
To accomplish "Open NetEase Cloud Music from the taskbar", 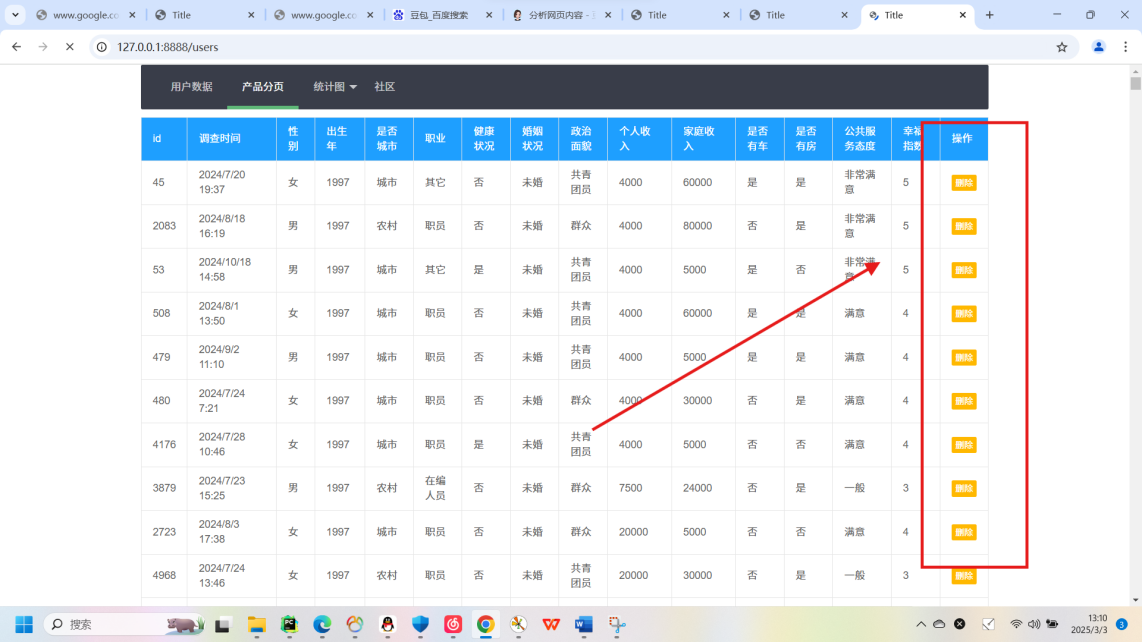I will 453,625.
